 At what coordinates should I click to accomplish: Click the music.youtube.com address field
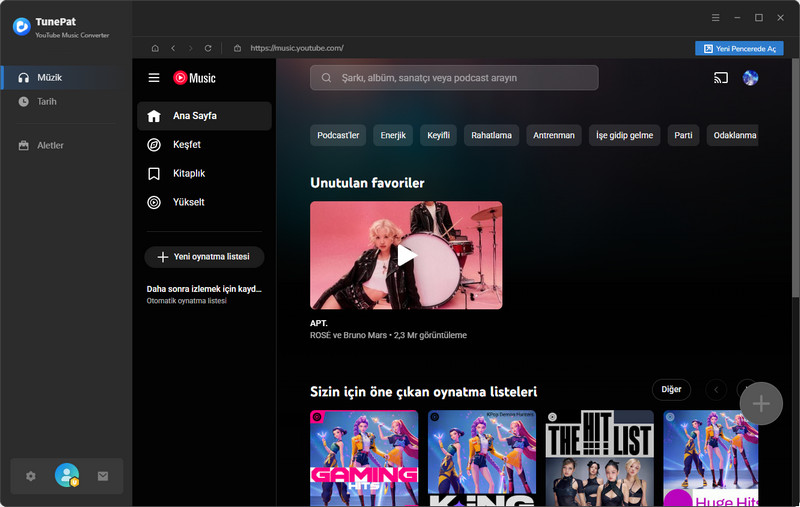coord(297,48)
